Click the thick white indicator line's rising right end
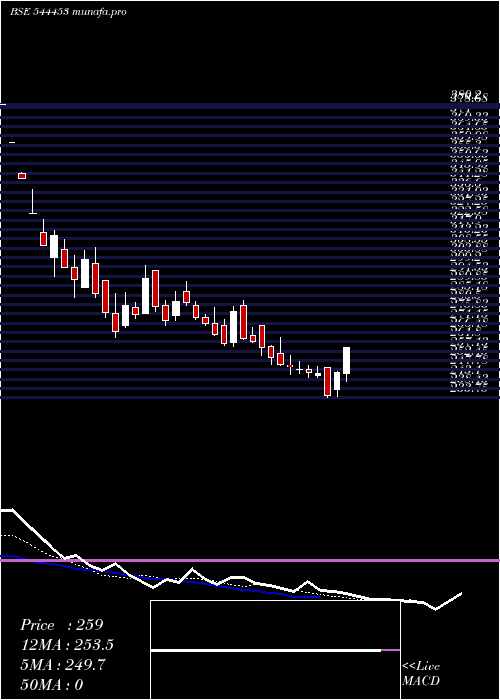Screen dimensions: 500x700 (x=449, y=601)
